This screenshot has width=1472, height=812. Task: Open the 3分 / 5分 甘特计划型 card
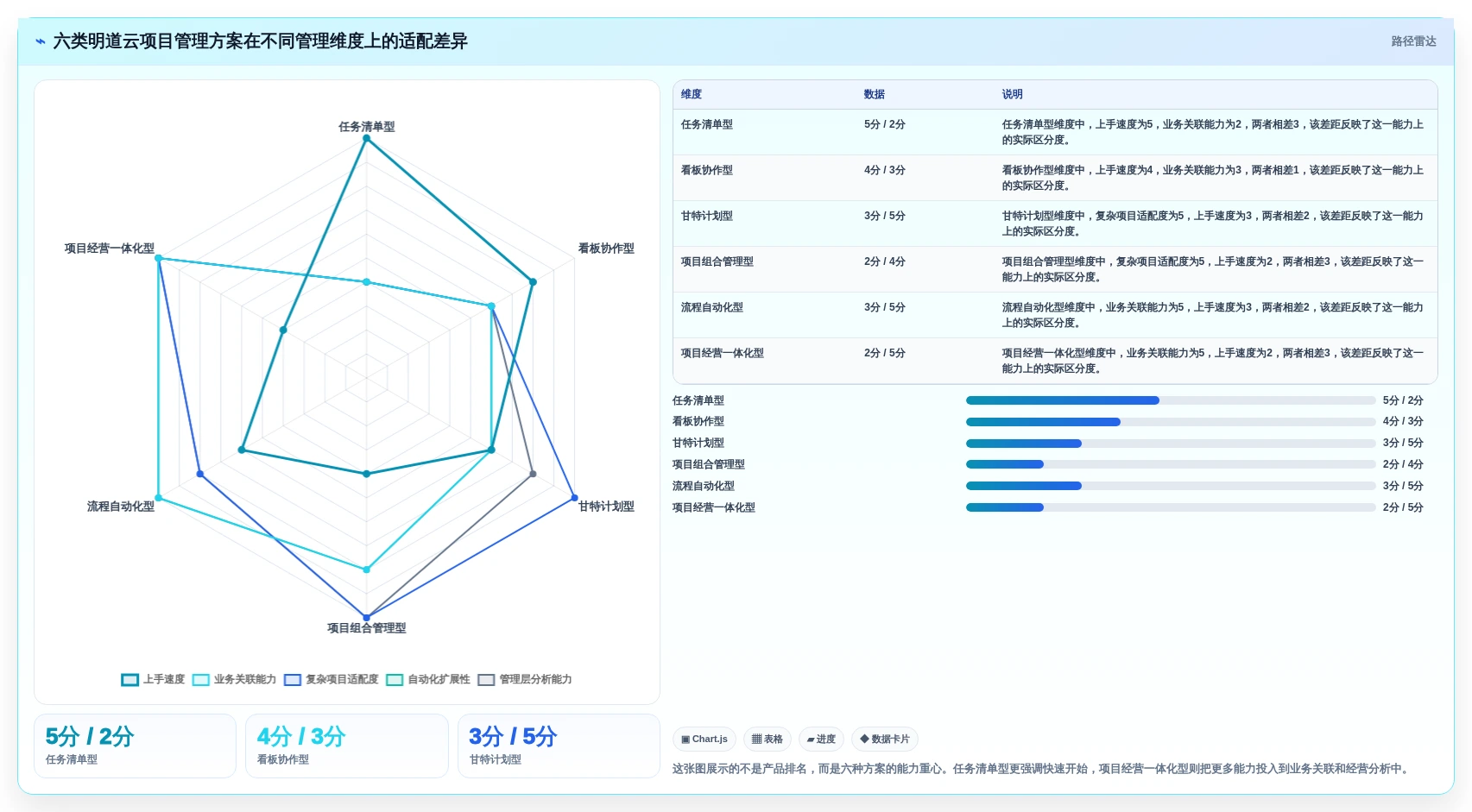click(x=559, y=746)
